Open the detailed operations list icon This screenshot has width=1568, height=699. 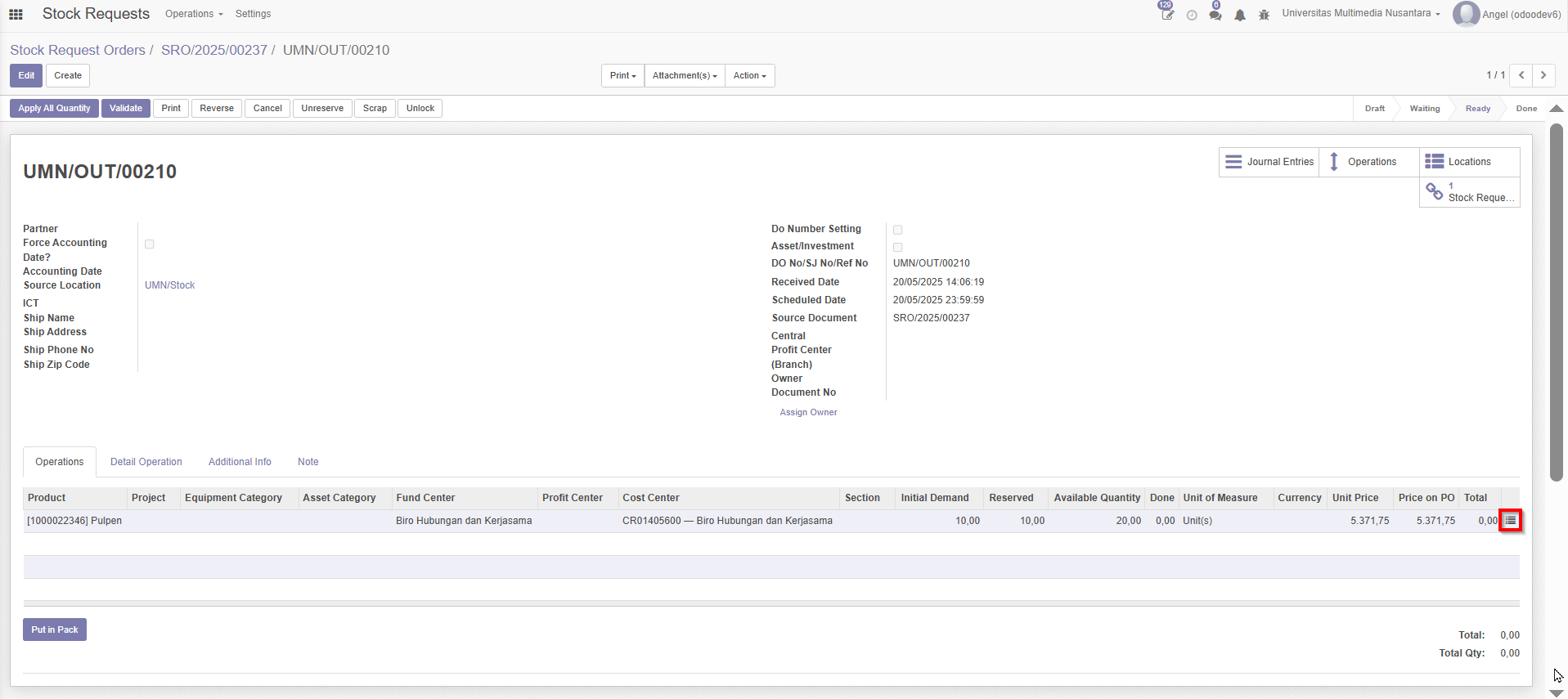pyautogui.click(x=1510, y=521)
